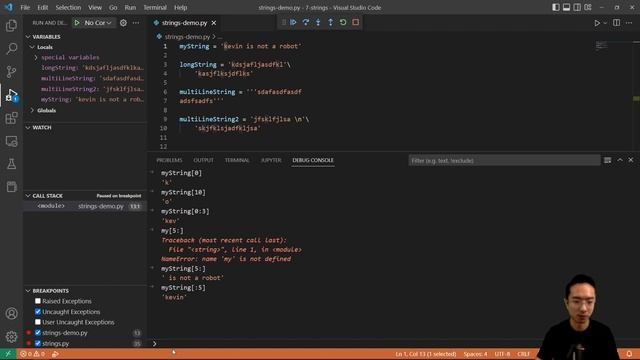The height and width of the screenshot is (360, 640).
Task: Disable the strings-demo.py breakpoint checkbox
Action: coord(38,333)
